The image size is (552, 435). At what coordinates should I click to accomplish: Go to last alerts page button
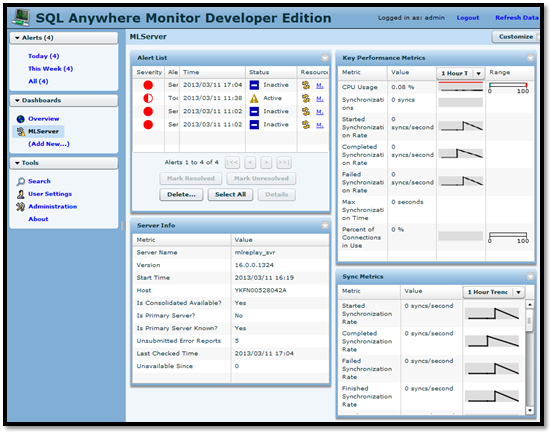pos(284,163)
